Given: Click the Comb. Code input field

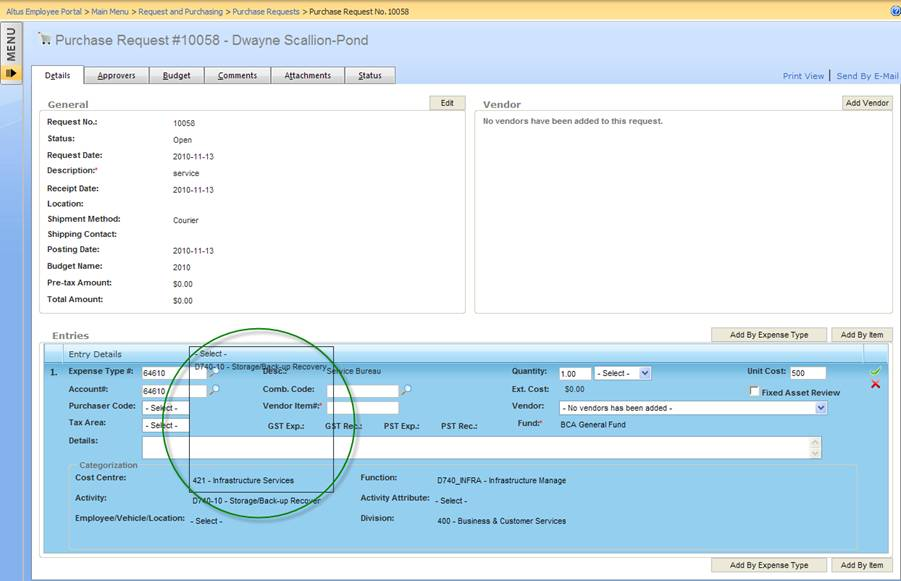Looking at the screenshot, I should [363, 391].
